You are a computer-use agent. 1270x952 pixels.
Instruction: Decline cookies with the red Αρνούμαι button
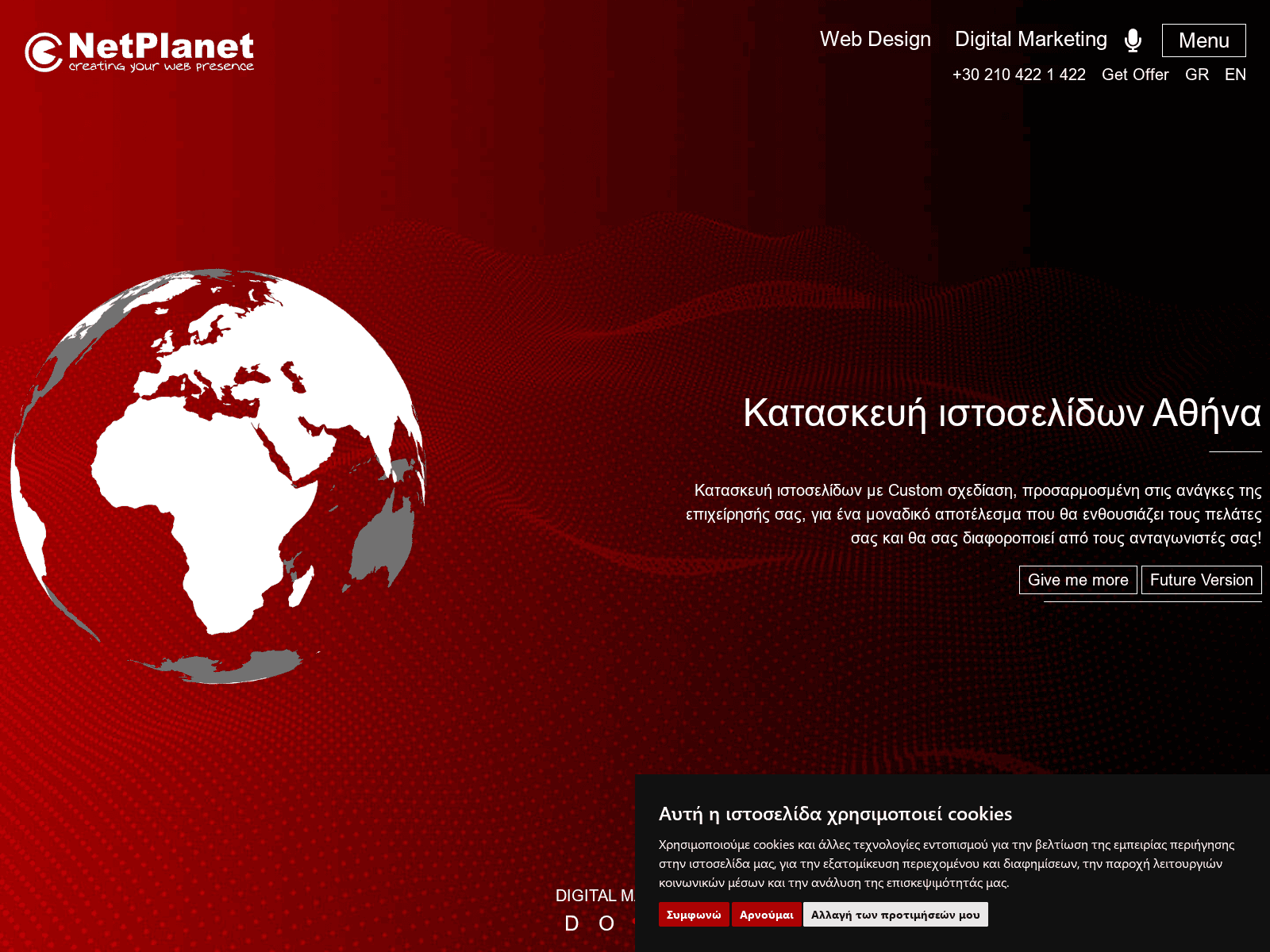point(767,914)
